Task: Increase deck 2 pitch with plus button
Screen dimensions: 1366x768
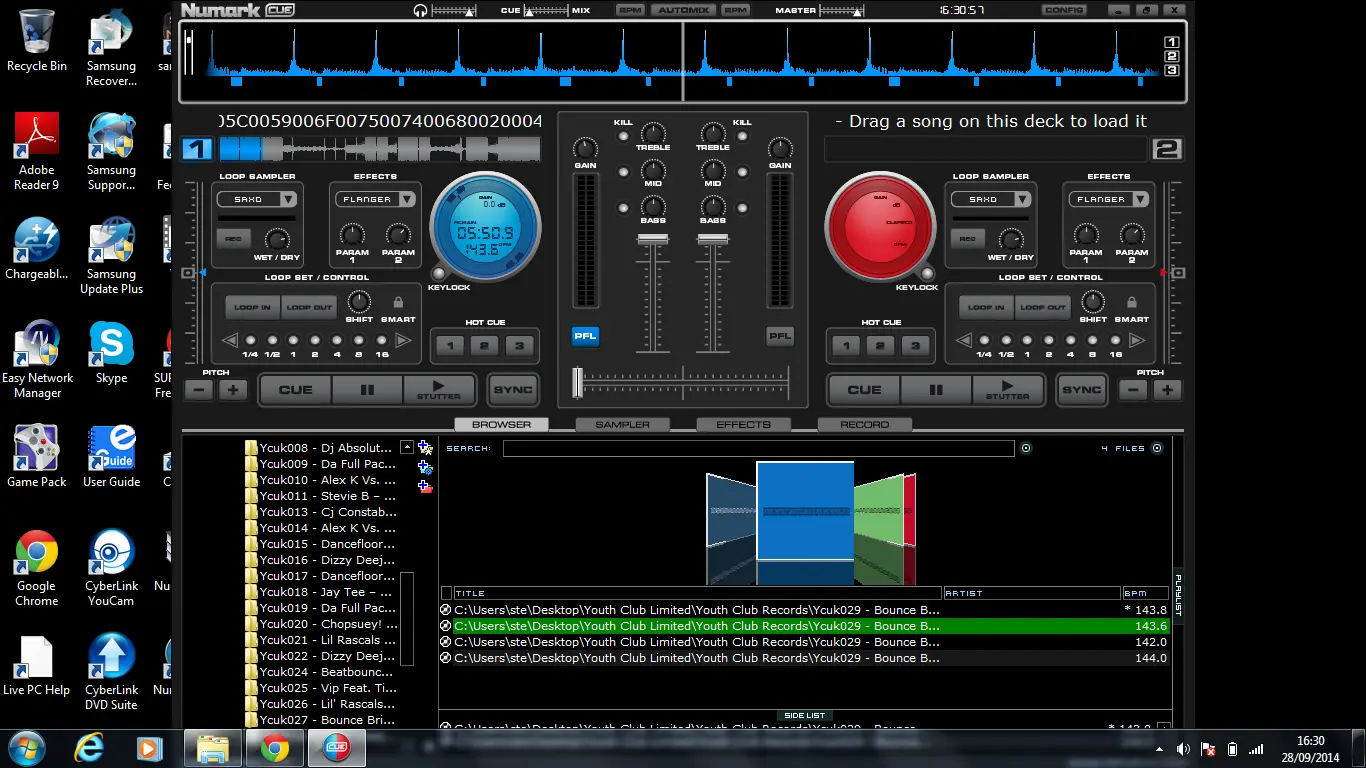Action: (1167, 390)
